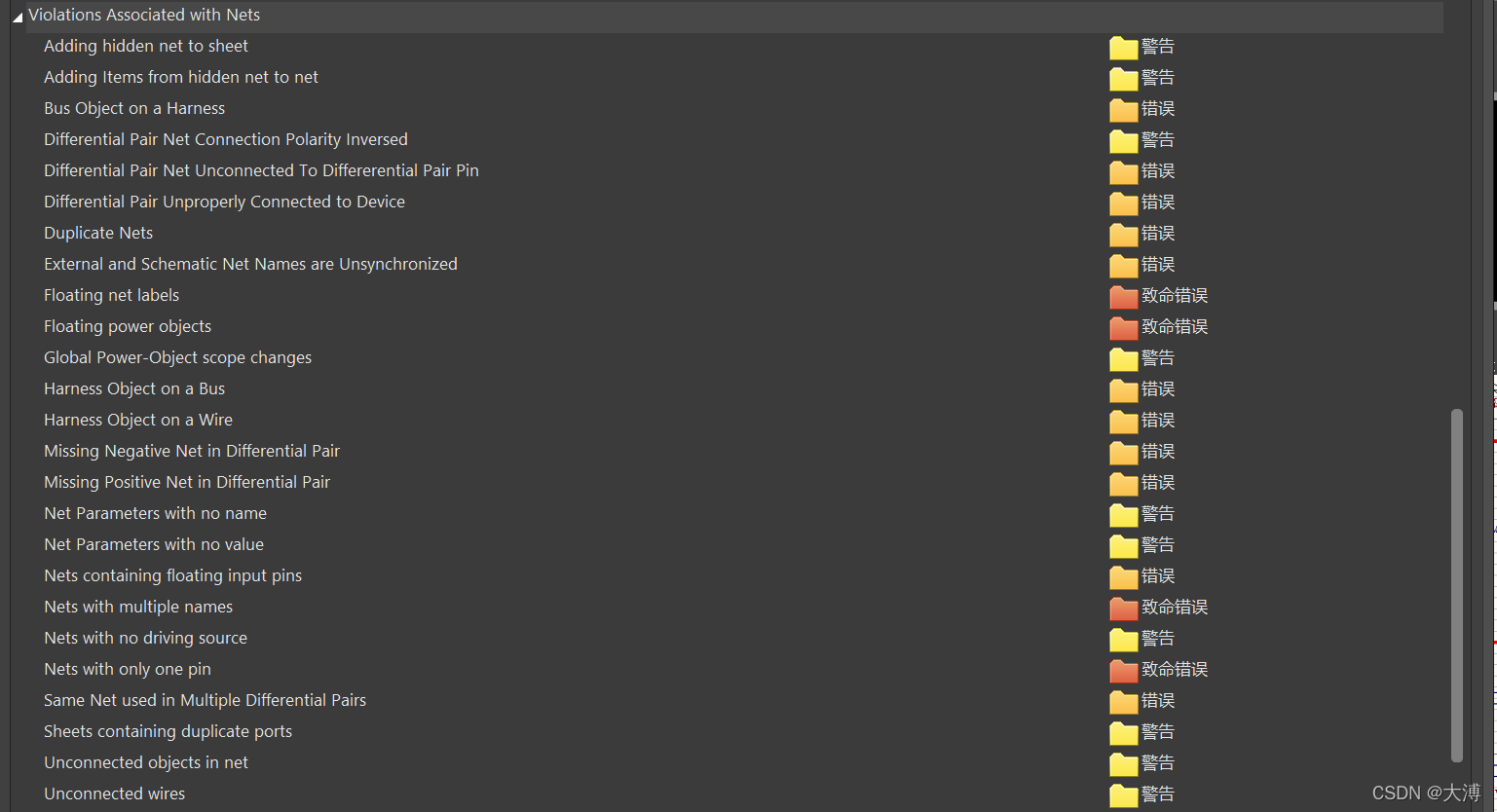Image resolution: width=1497 pixels, height=812 pixels.
Task: Select the Unconnected wires violation text
Action: [x=114, y=794]
